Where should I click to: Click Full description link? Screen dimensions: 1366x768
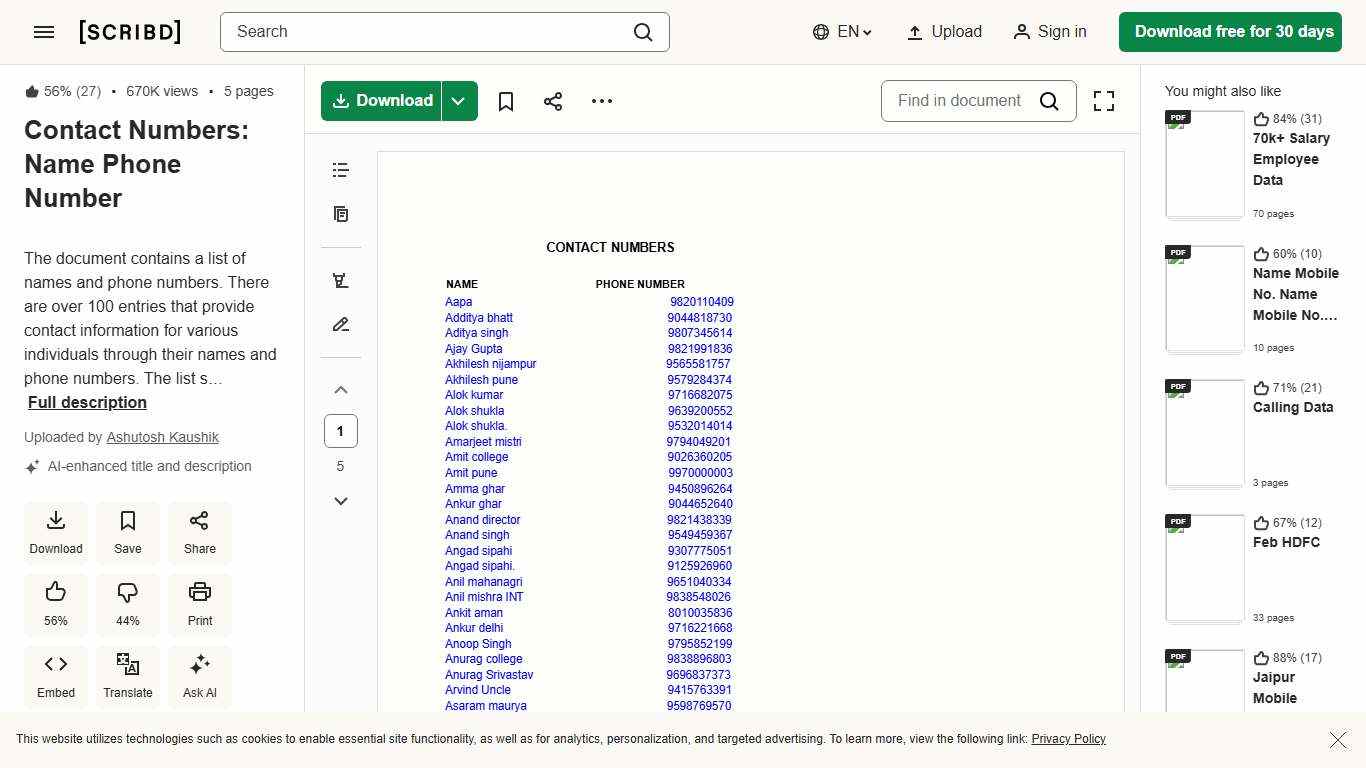pyautogui.click(x=87, y=402)
